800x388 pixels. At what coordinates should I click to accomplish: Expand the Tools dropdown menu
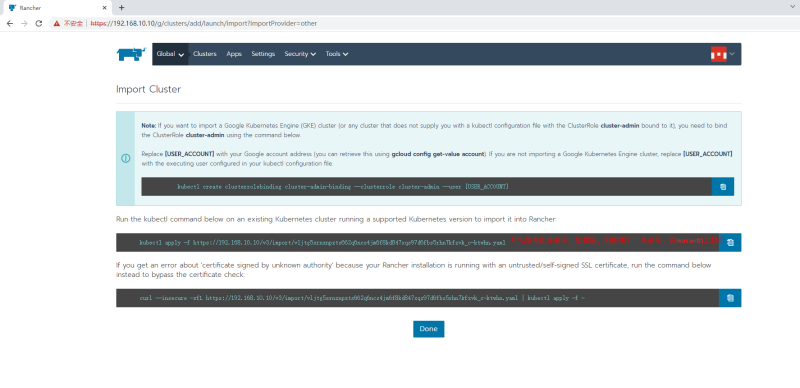[x=337, y=54]
